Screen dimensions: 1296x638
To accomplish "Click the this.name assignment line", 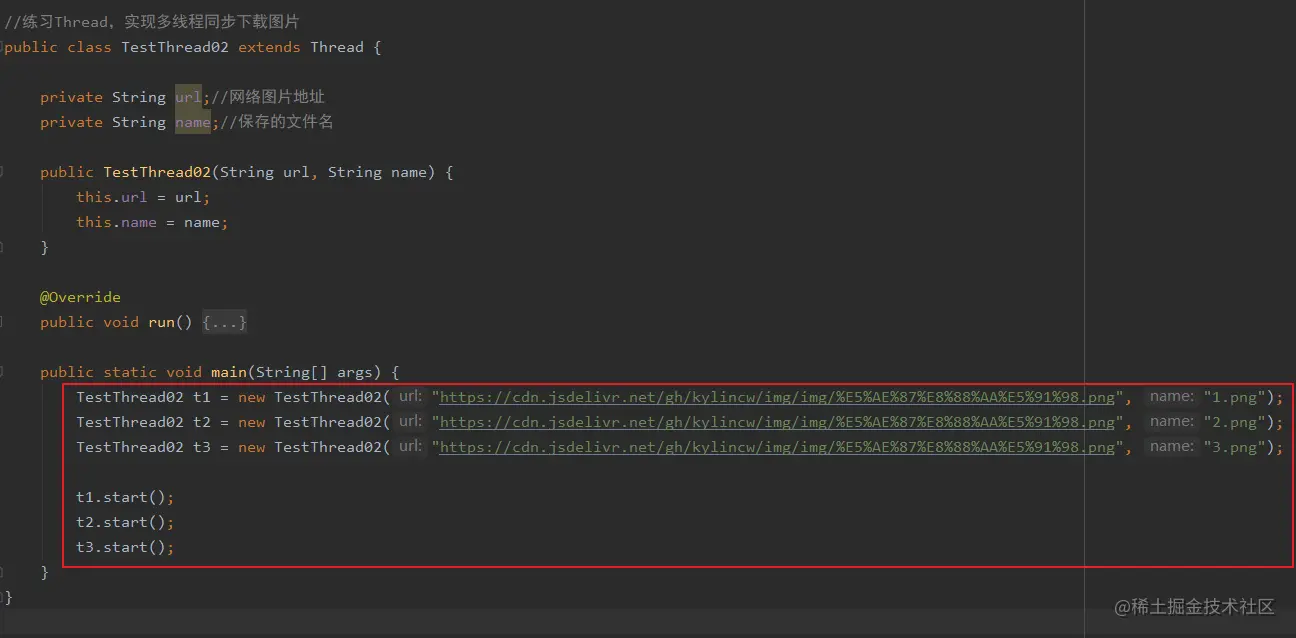I will pos(152,222).
